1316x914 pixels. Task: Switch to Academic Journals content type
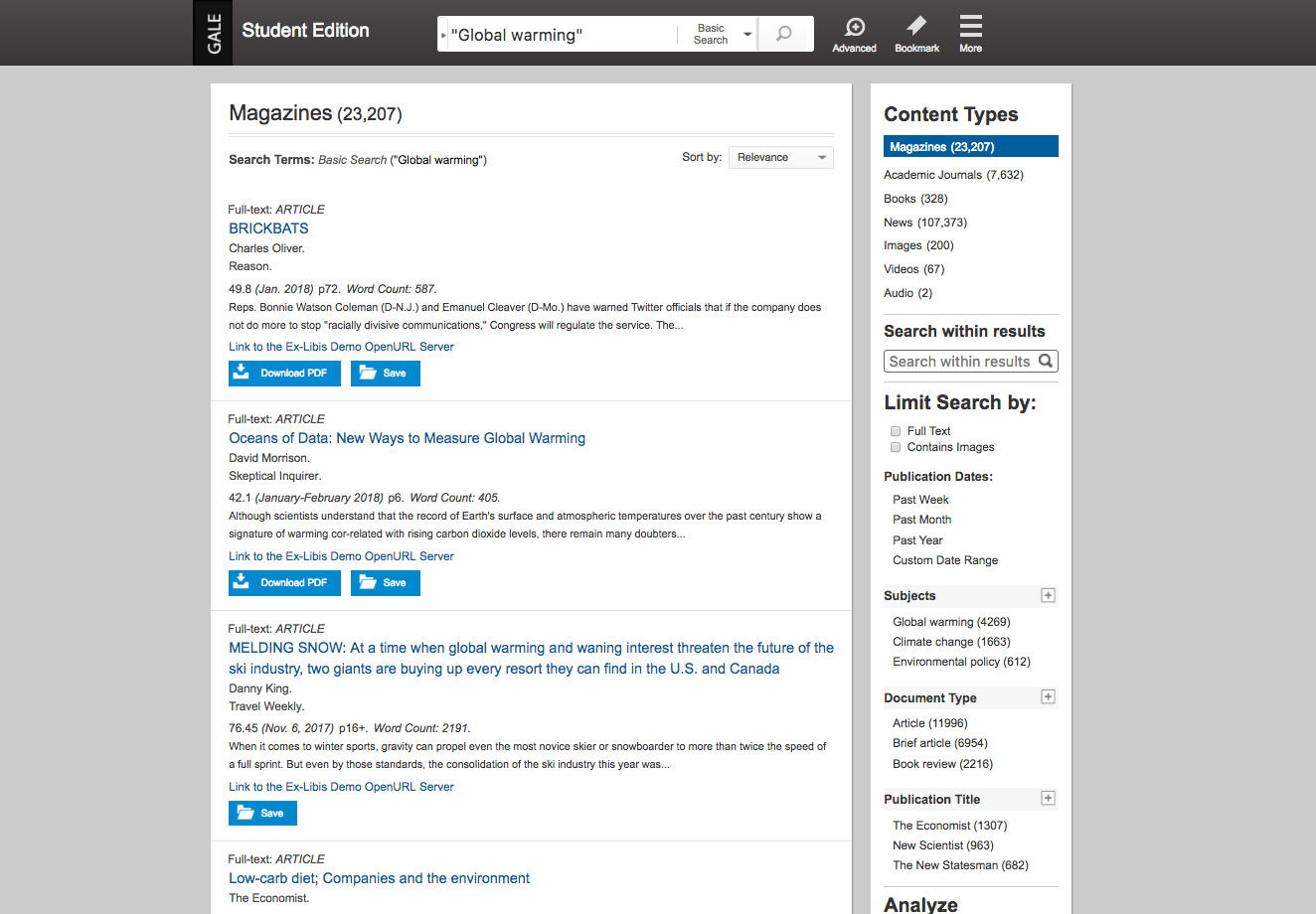tap(953, 175)
